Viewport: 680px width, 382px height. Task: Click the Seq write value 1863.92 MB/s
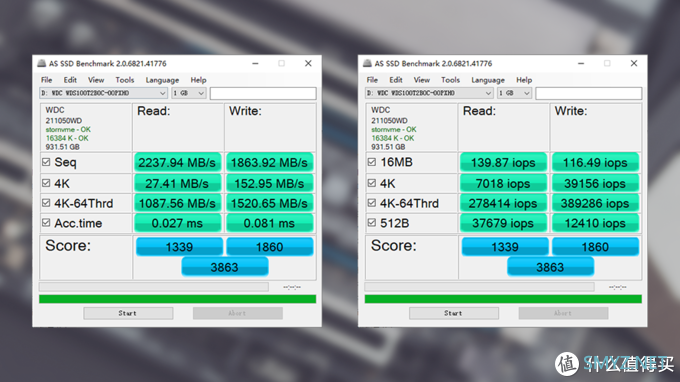pyautogui.click(x=269, y=163)
